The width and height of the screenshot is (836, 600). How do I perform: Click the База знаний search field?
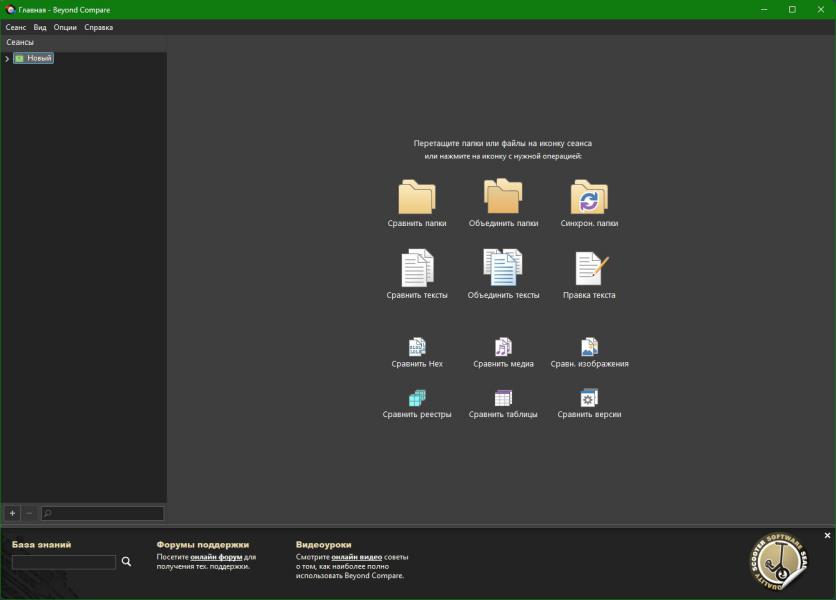pyautogui.click(x=64, y=562)
